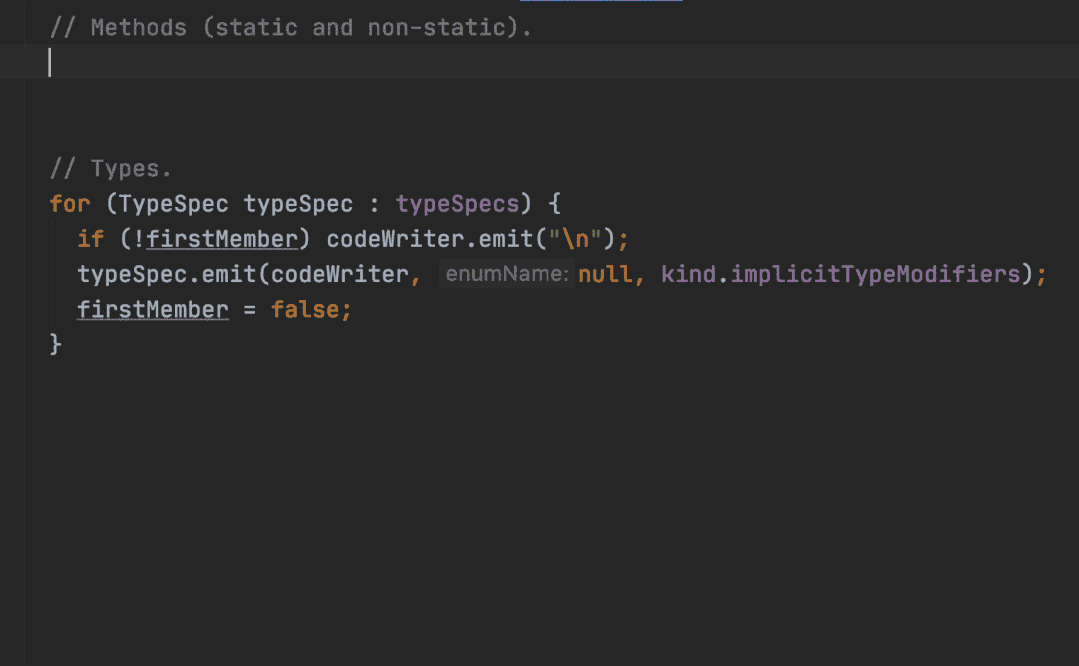
Task: Click the 'null' argument after enumName hint
Action: [605, 274]
